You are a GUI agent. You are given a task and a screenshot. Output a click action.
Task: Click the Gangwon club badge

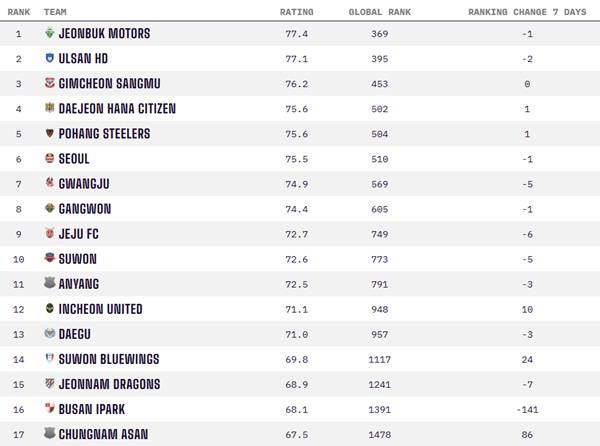pos(50,208)
